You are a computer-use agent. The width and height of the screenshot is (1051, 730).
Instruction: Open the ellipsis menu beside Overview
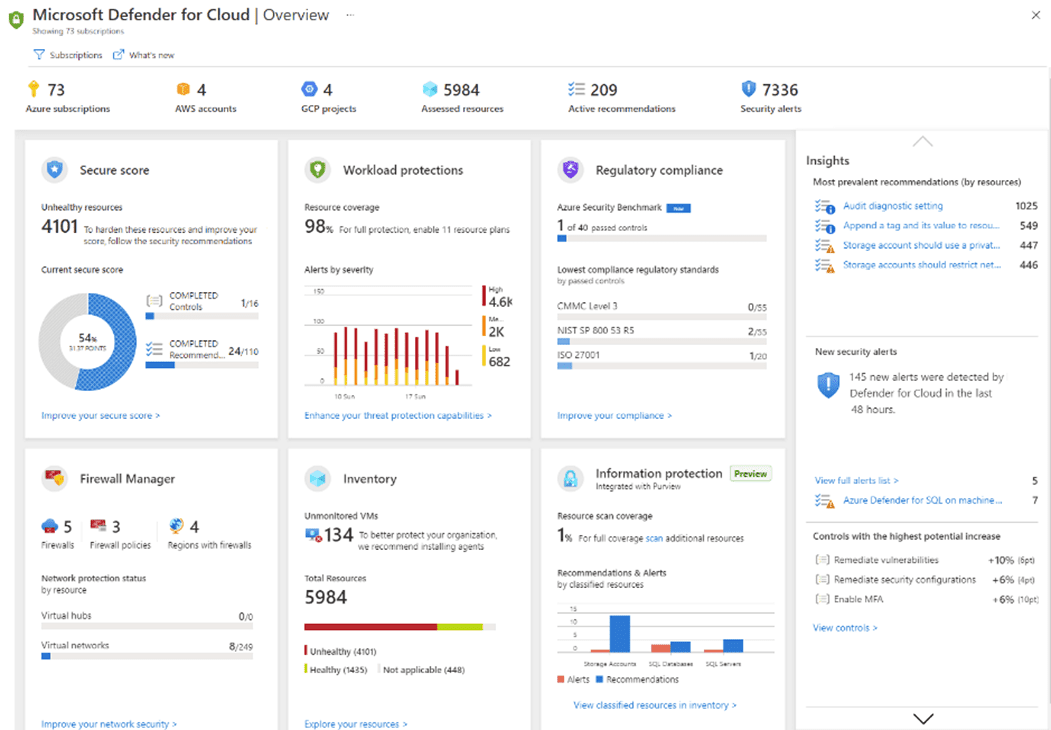tap(350, 15)
